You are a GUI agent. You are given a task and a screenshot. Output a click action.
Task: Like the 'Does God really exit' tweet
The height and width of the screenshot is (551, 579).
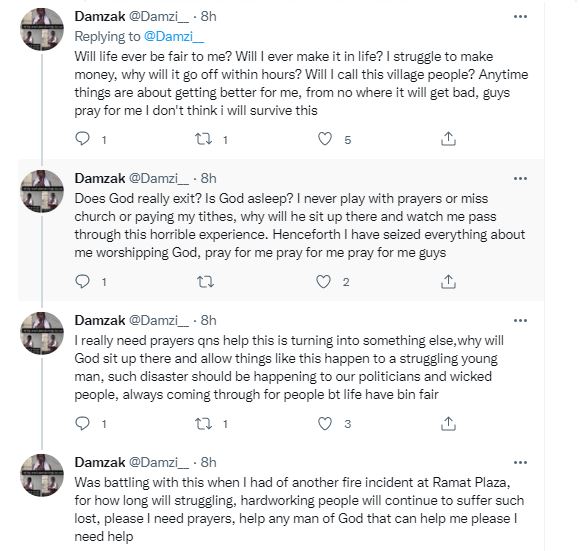point(323,281)
